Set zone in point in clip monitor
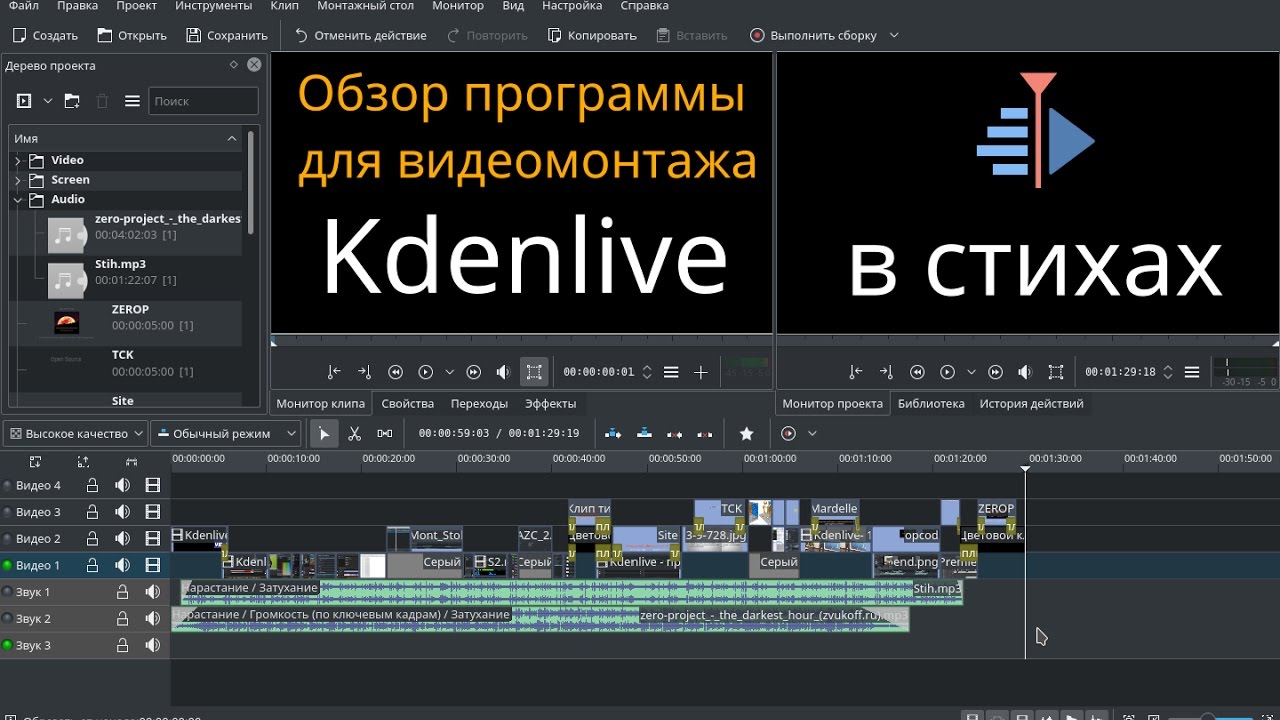Viewport: 1280px width, 720px height. 334,372
